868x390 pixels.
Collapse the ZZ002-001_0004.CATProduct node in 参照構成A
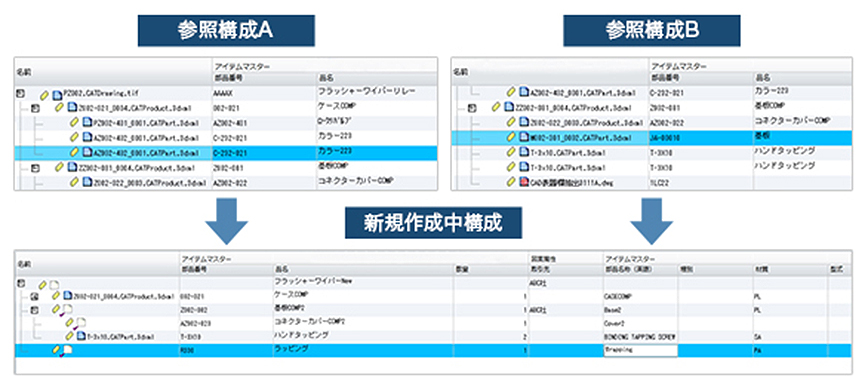click(35, 167)
